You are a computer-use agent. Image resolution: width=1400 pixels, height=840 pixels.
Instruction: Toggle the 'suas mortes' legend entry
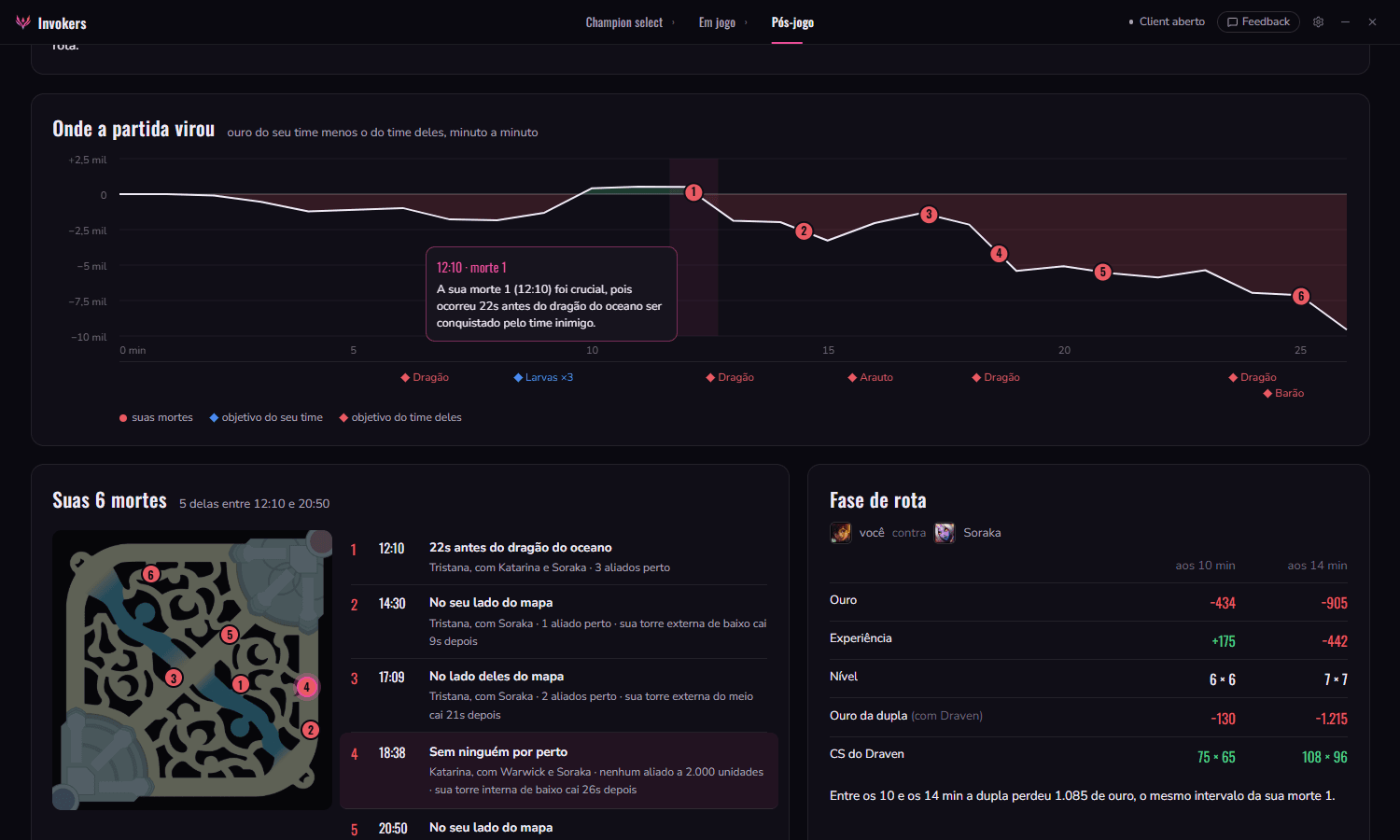[156, 417]
